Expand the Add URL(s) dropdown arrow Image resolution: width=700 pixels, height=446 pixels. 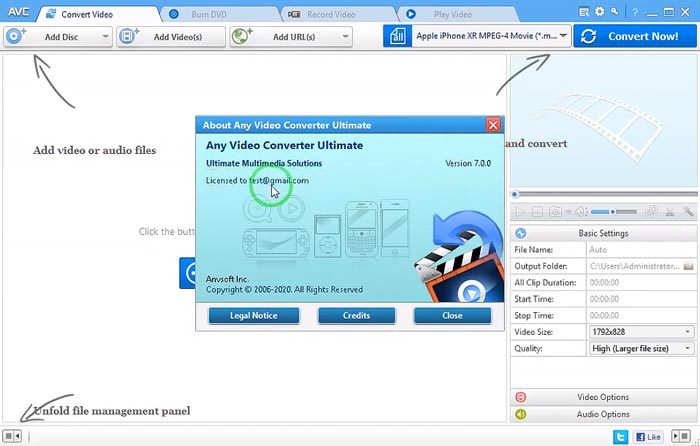point(346,37)
